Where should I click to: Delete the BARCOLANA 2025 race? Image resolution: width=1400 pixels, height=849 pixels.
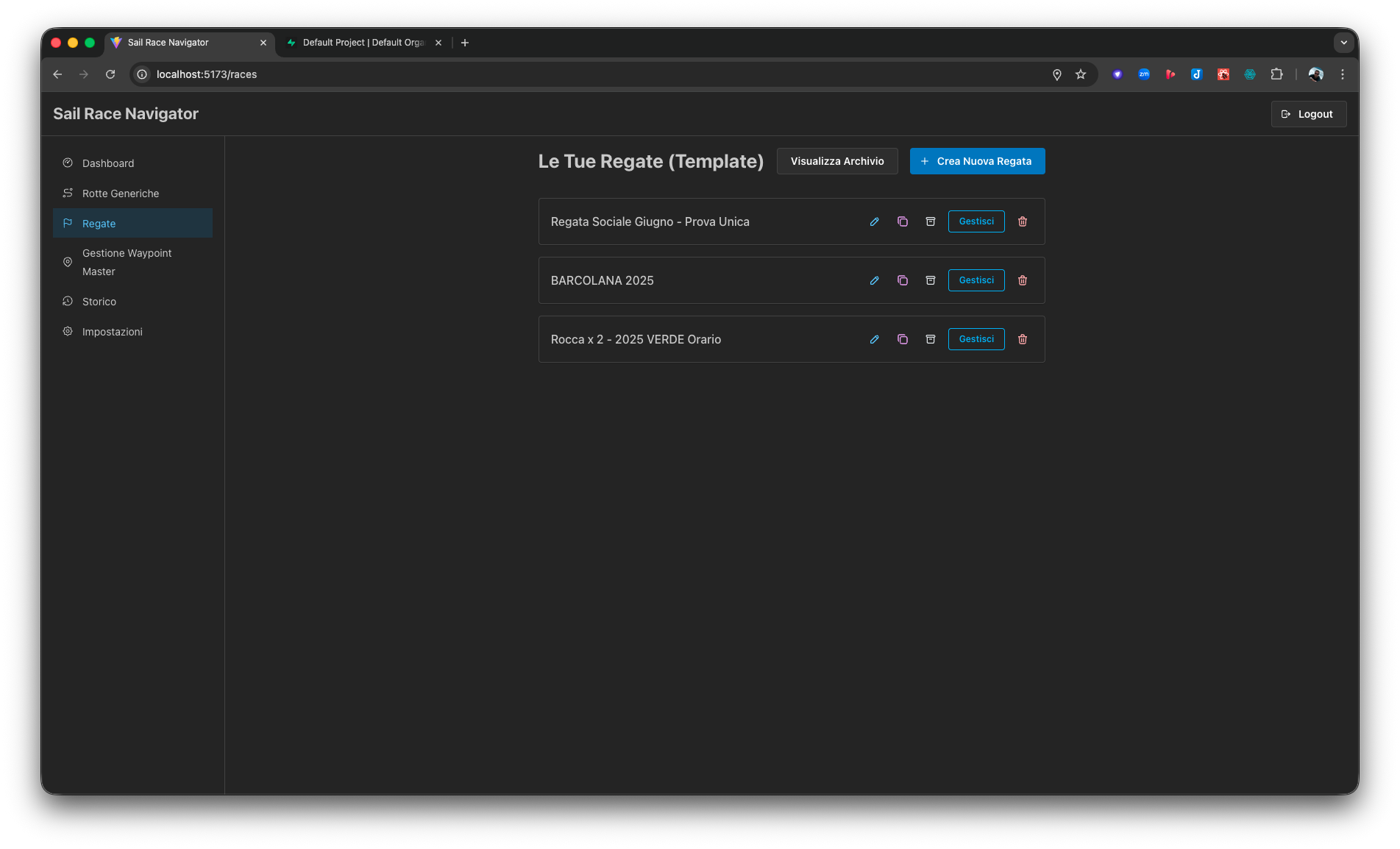[1022, 280]
